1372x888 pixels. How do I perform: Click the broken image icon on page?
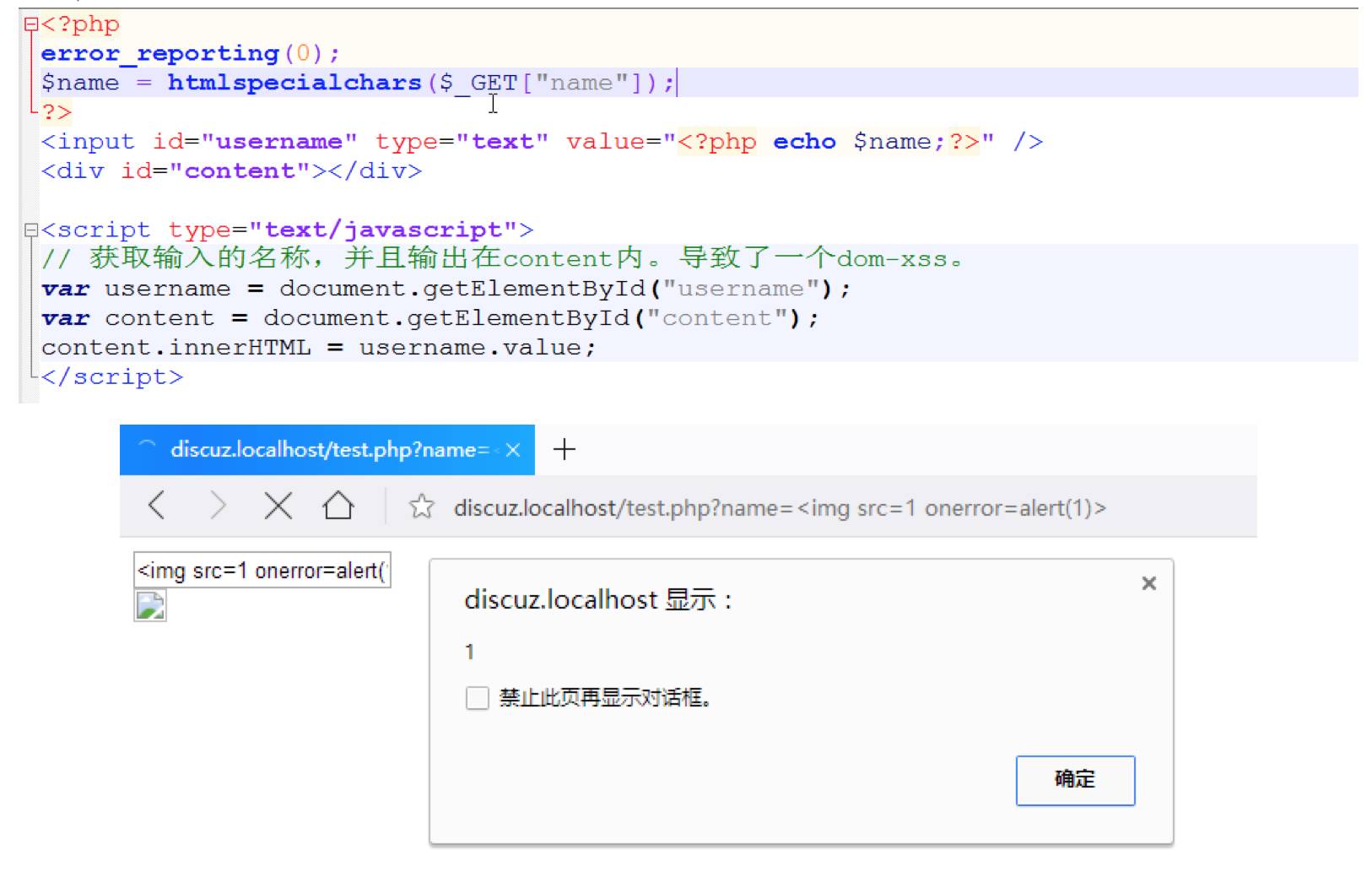pos(150,606)
